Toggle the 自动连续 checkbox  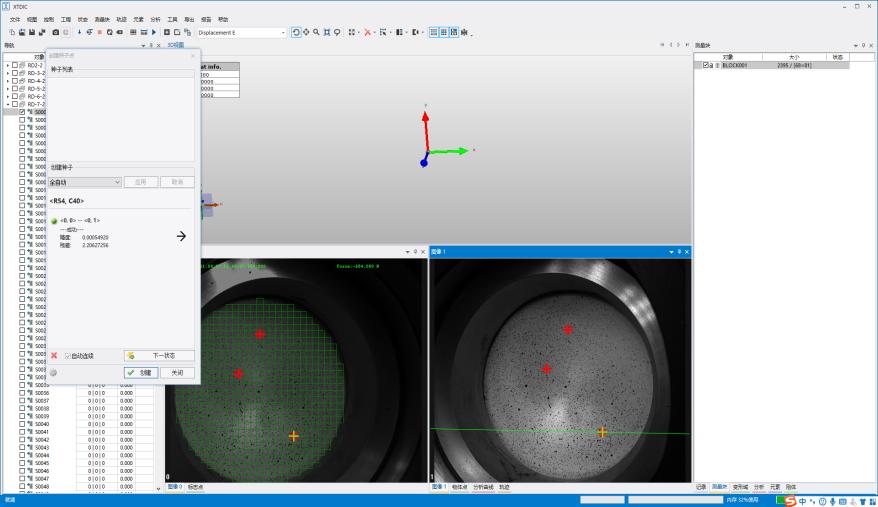click(x=67, y=356)
